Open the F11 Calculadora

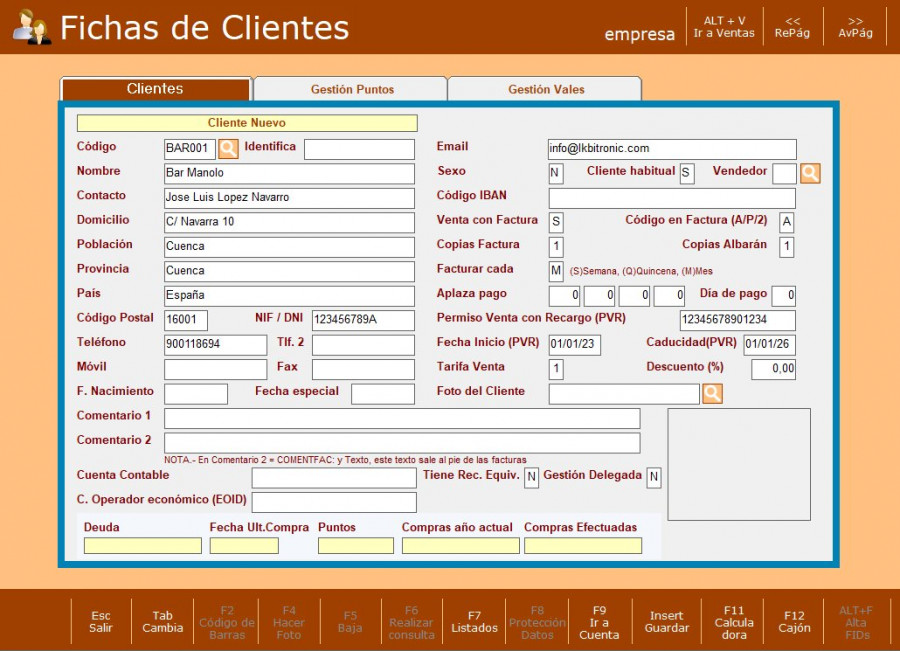pos(734,622)
